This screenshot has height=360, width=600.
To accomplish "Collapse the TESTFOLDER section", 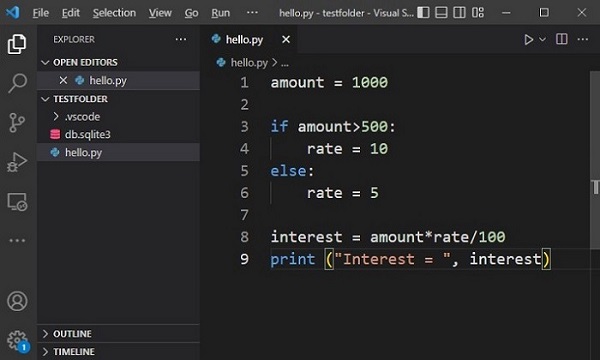I will coord(119,99).
